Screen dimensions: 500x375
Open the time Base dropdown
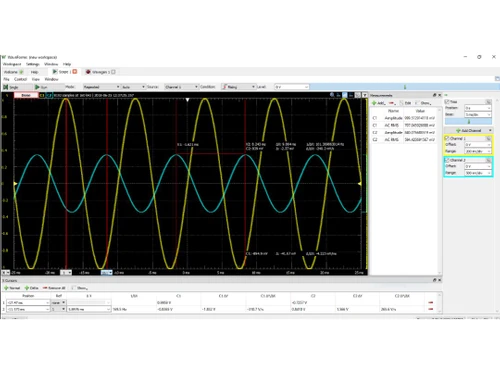[x=478, y=115]
